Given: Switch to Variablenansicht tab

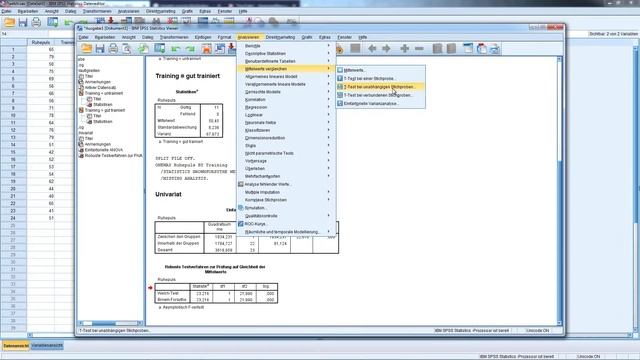Looking at the screenshot, I should click(x=47, y=346).
